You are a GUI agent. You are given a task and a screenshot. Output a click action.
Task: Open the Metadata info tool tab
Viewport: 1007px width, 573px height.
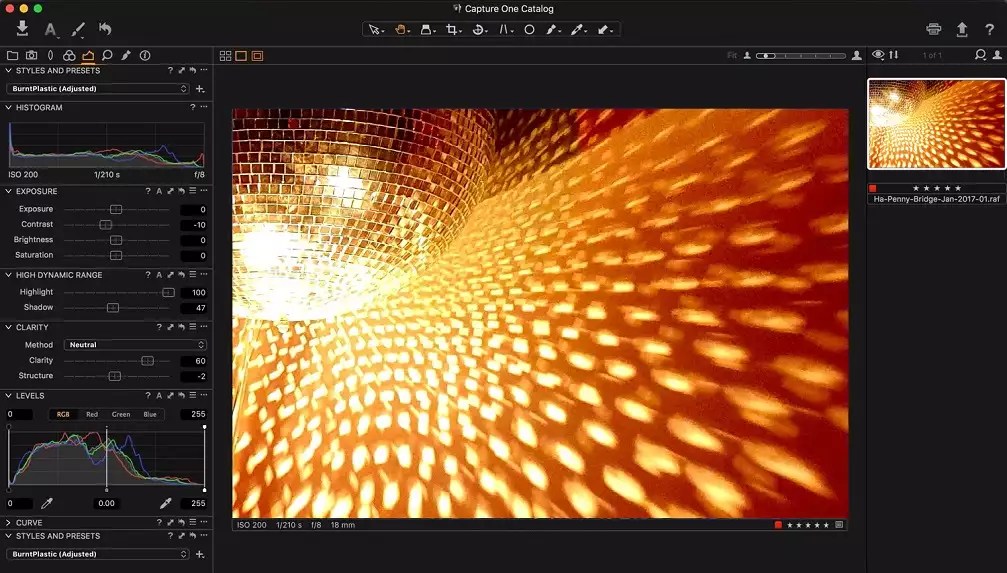[145, 55]
